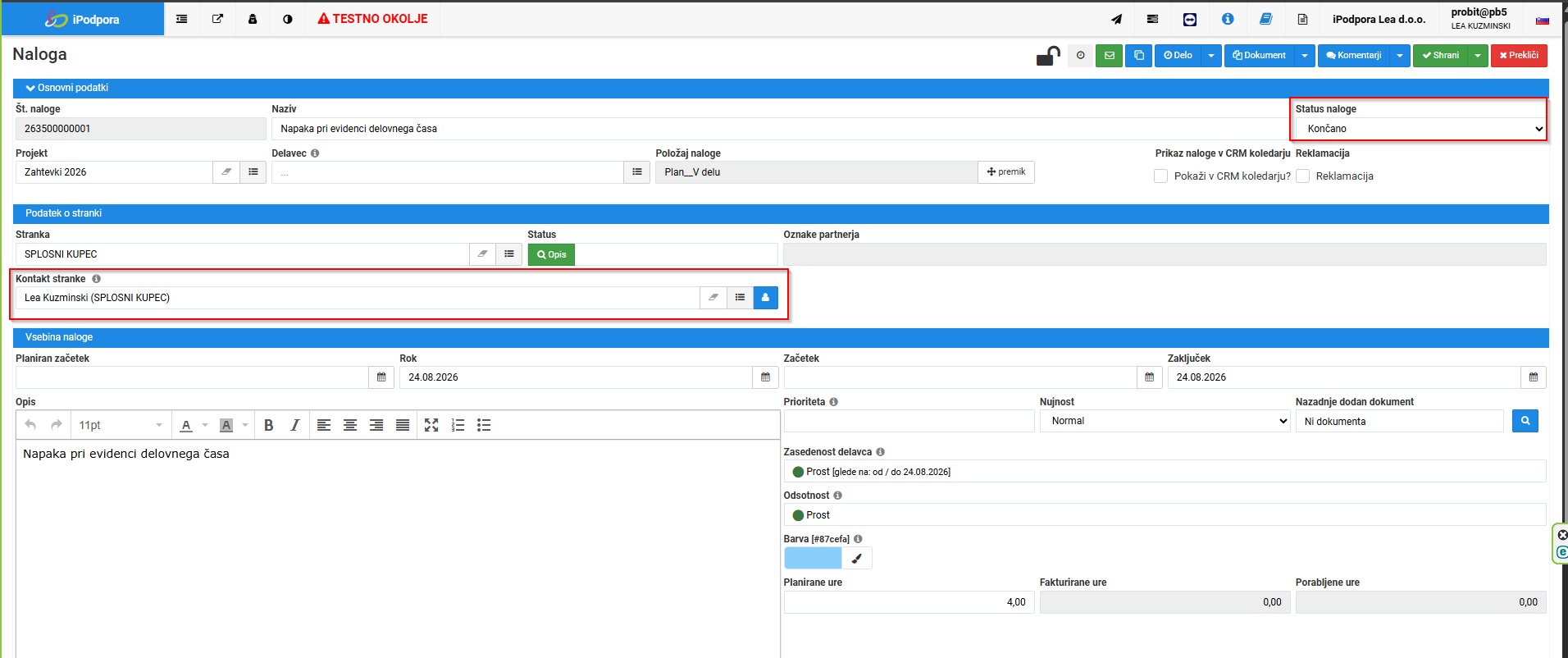Image resolution: width=1568 pixels, height=658 pixels.
Task: Enable Pokaži v CRM koledarju checkbox
Action: pyautogui.click(x=1160, y=176)
